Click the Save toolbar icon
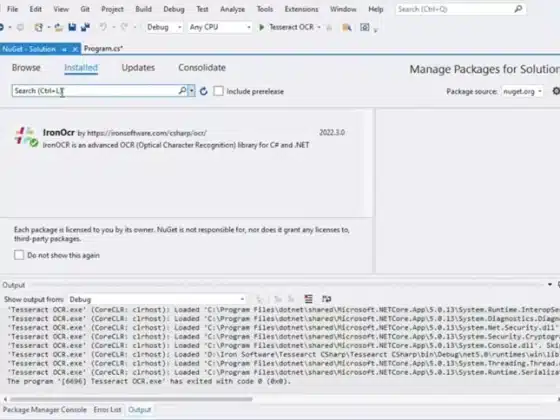This screenshot has width=560, height=420. [72, 27]
